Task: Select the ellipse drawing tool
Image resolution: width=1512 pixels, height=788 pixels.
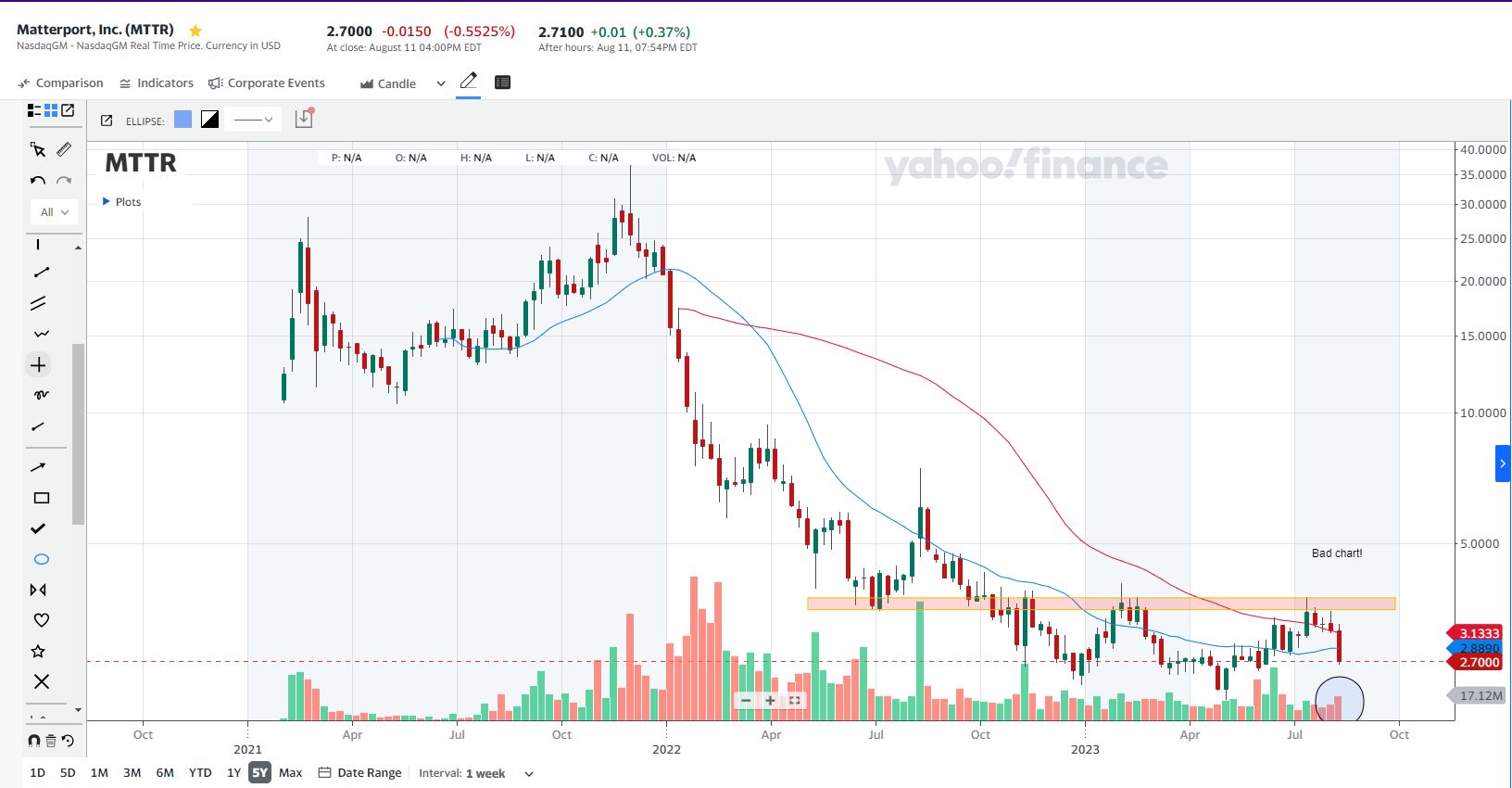Action: pos(41,559)
